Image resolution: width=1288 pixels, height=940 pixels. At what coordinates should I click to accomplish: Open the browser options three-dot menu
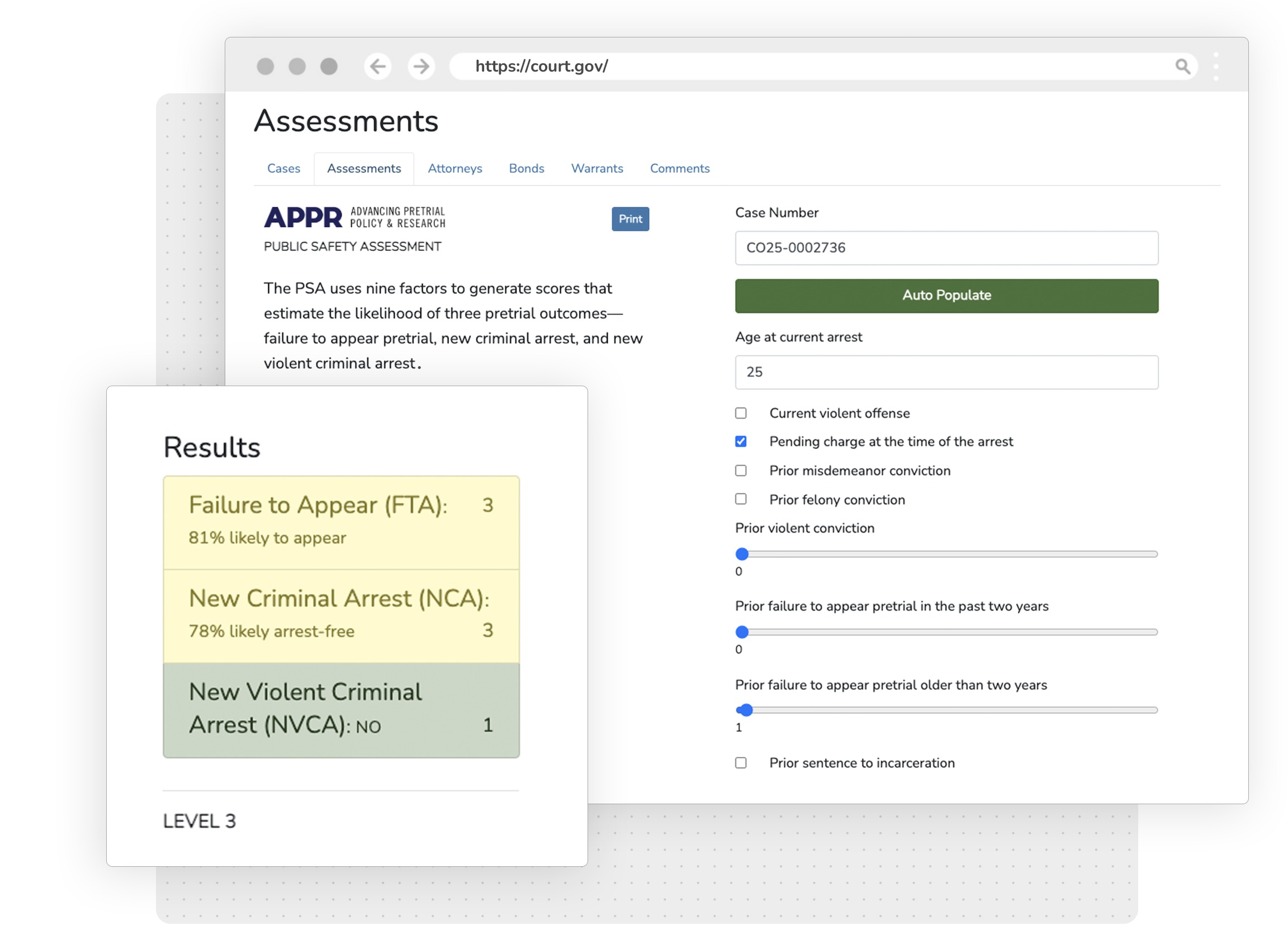coord(1216,66)
